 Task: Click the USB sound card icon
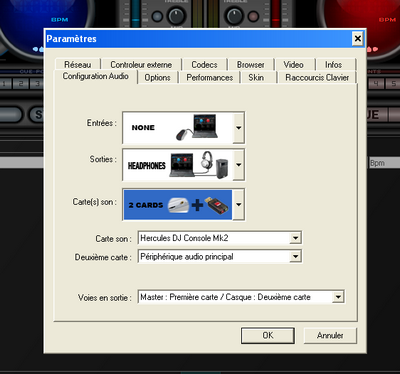217,205
